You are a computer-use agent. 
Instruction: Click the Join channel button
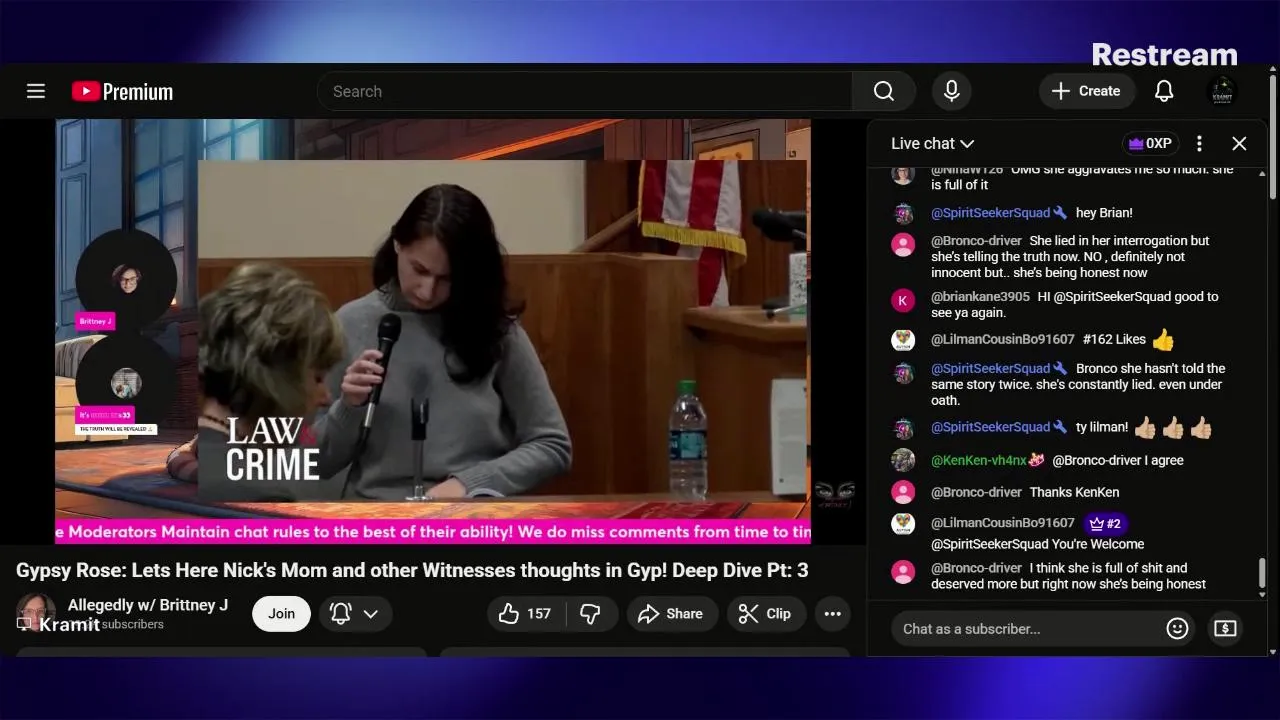pos(281,613)
